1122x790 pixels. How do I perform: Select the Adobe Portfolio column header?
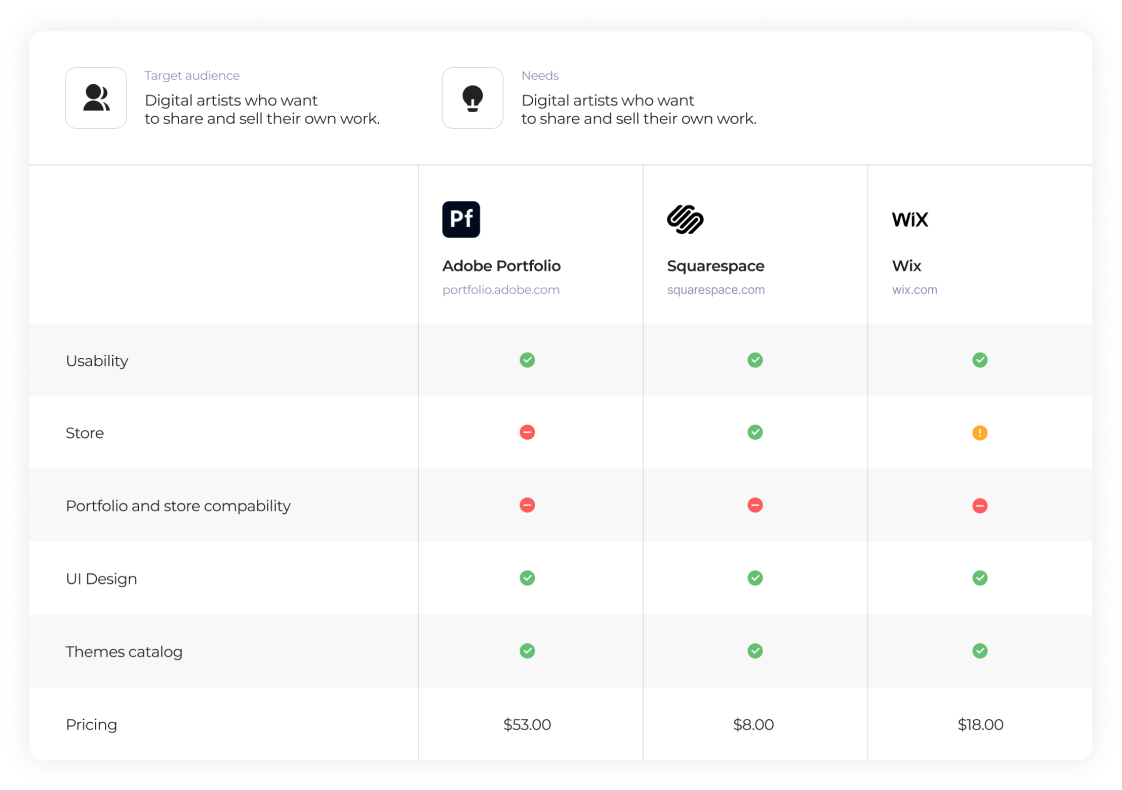(501, 266)
